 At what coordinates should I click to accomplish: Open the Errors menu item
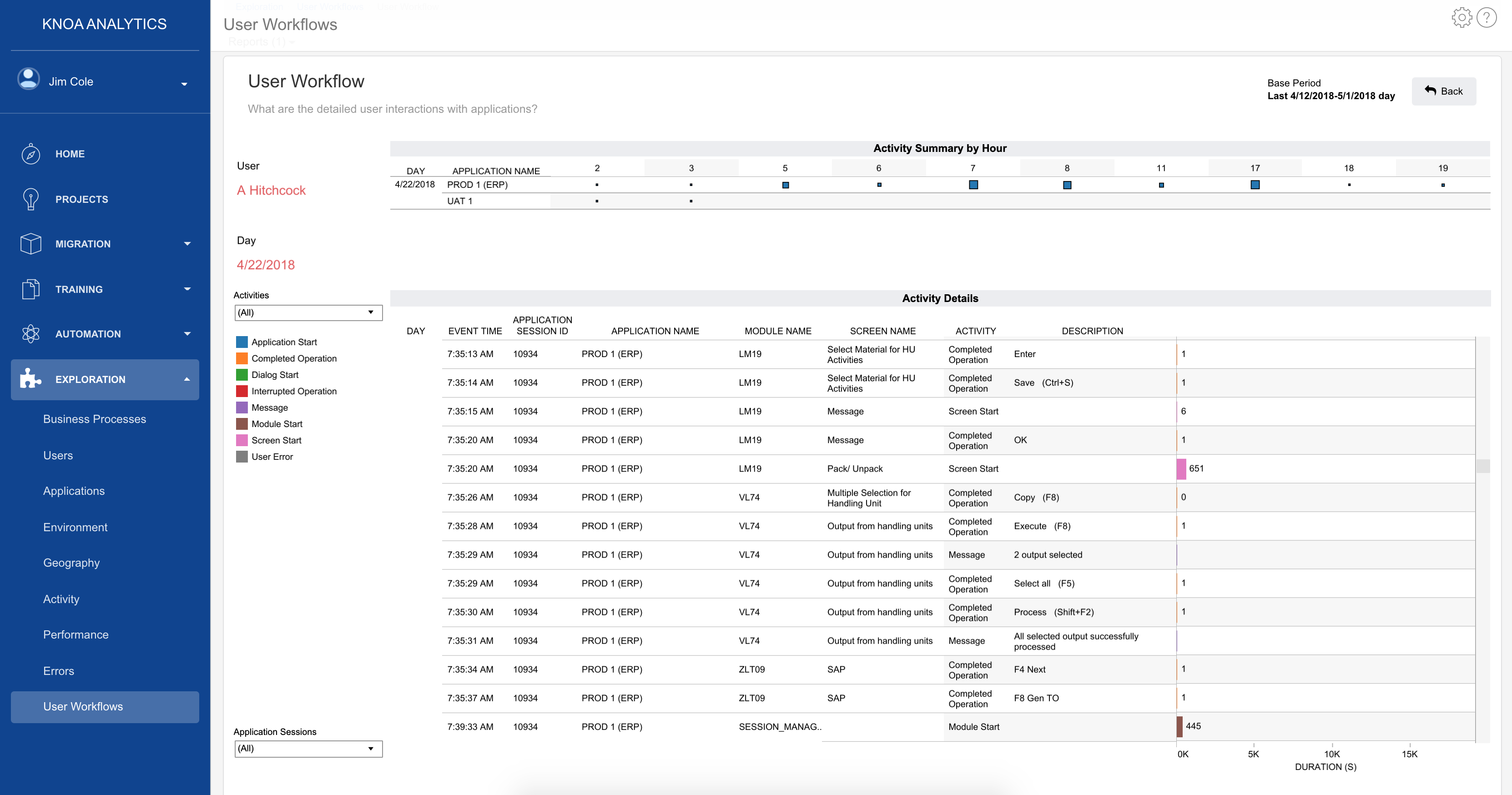click(x=59, y=671)
